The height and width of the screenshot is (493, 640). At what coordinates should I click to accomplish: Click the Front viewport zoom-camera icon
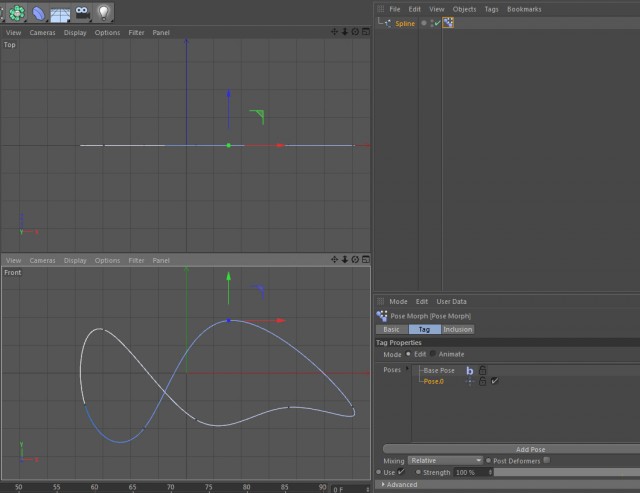345,259
